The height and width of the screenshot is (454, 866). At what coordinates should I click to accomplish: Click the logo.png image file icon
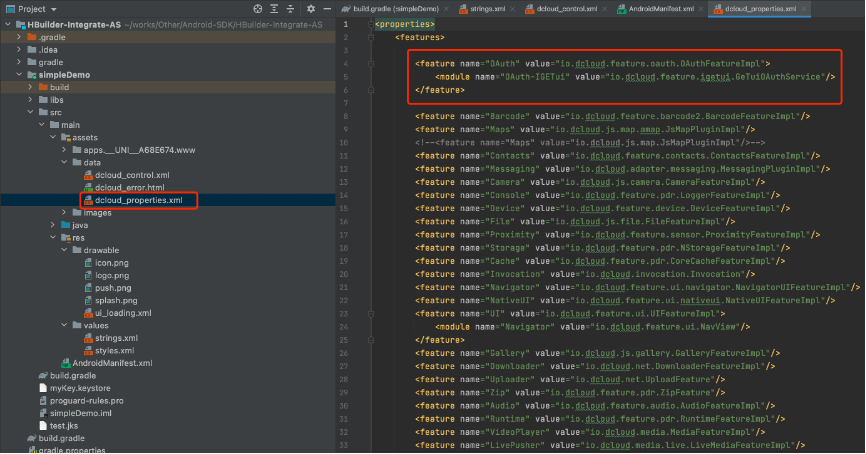pos(88,276)
